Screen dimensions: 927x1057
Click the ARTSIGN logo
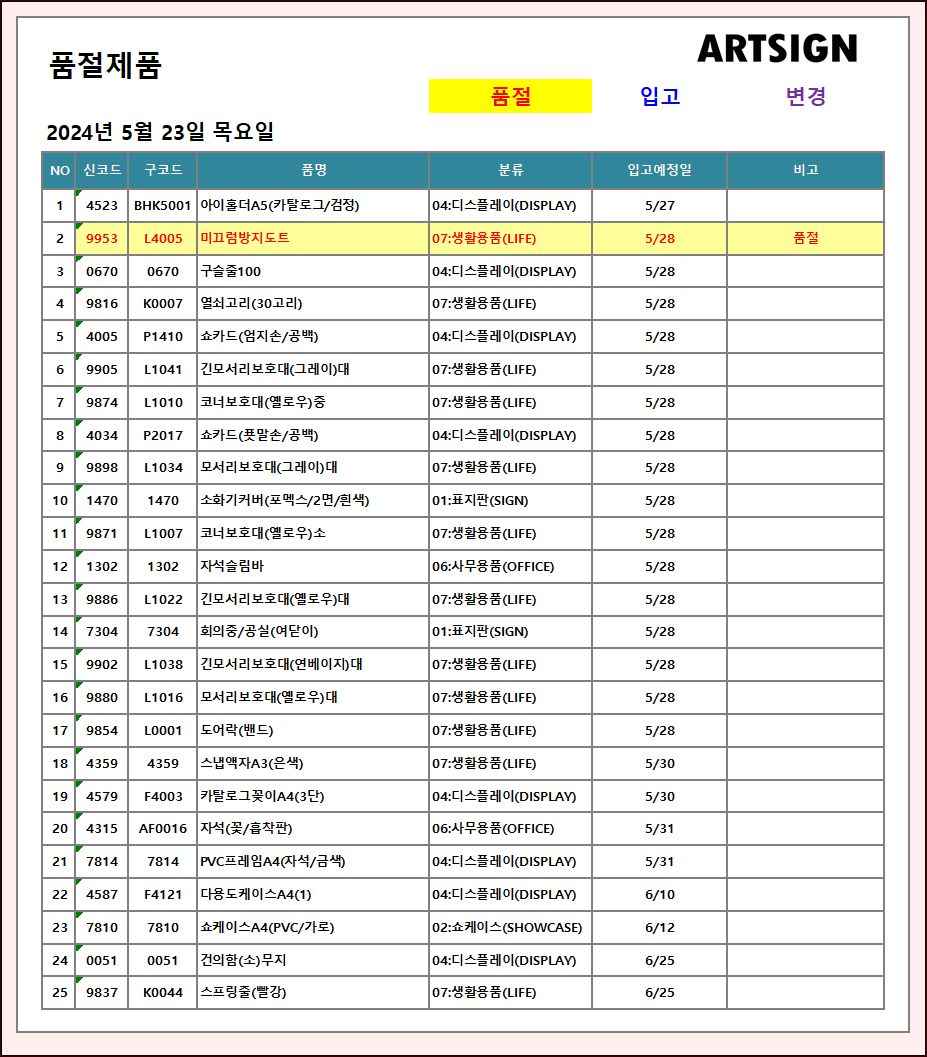click(x=777, y=48)
